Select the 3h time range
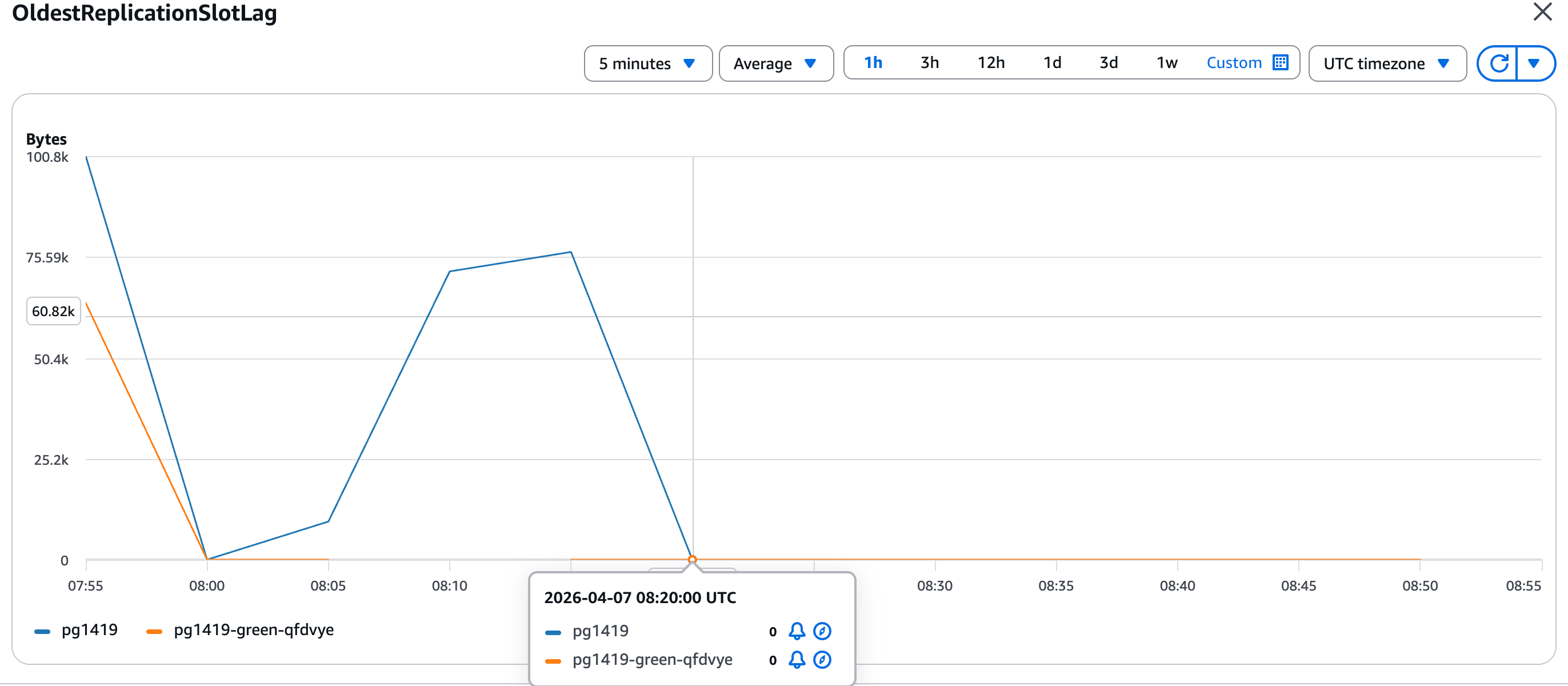 pos(929,63)
